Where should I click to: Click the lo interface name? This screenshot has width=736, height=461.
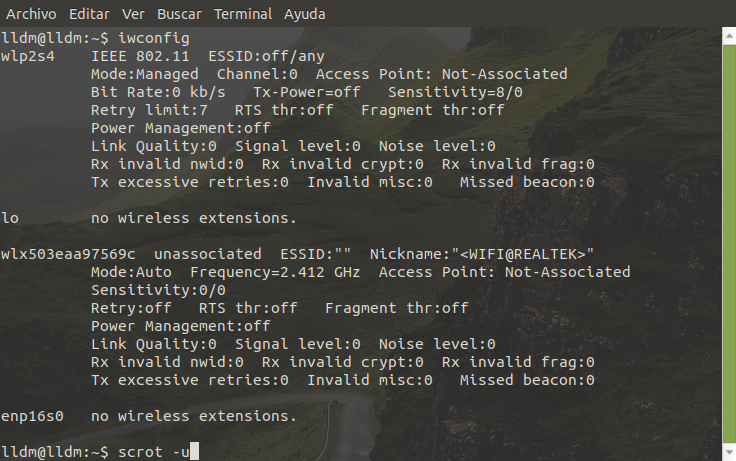11,218
